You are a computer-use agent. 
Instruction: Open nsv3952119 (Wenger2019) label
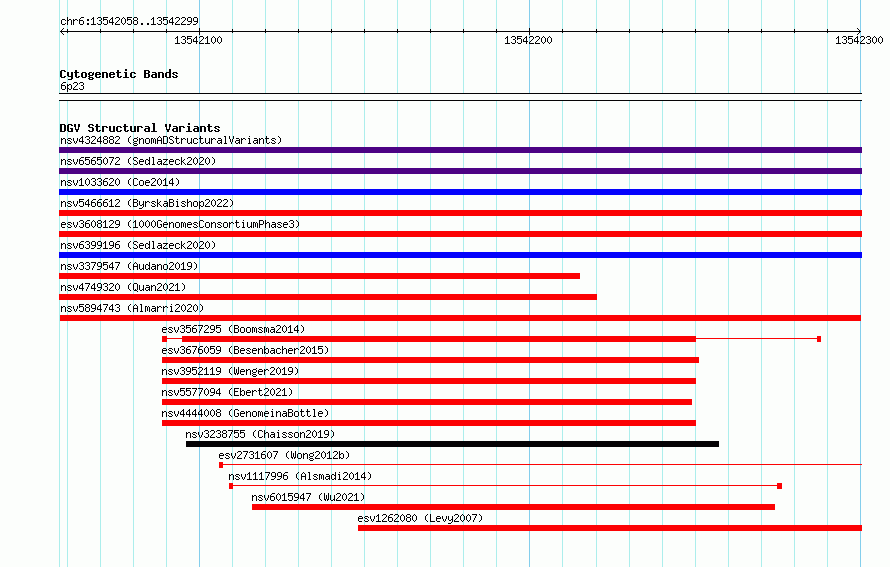(x=230, y=371)
